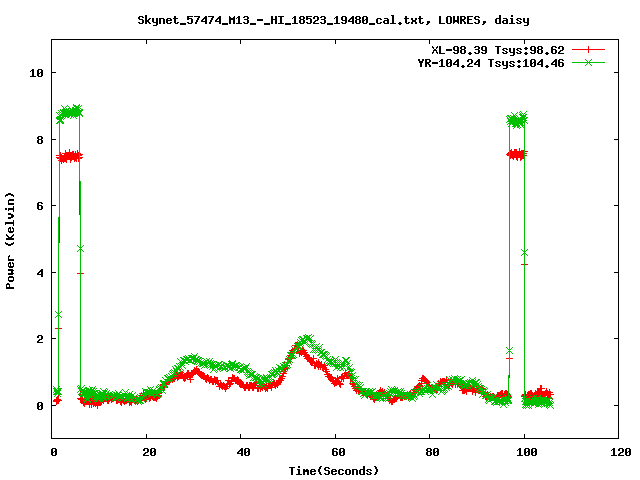Image resolution: width=640 pixels, height=480 pixels.
Task: Click the y-axis tick label 8
Action: point(40,140)
